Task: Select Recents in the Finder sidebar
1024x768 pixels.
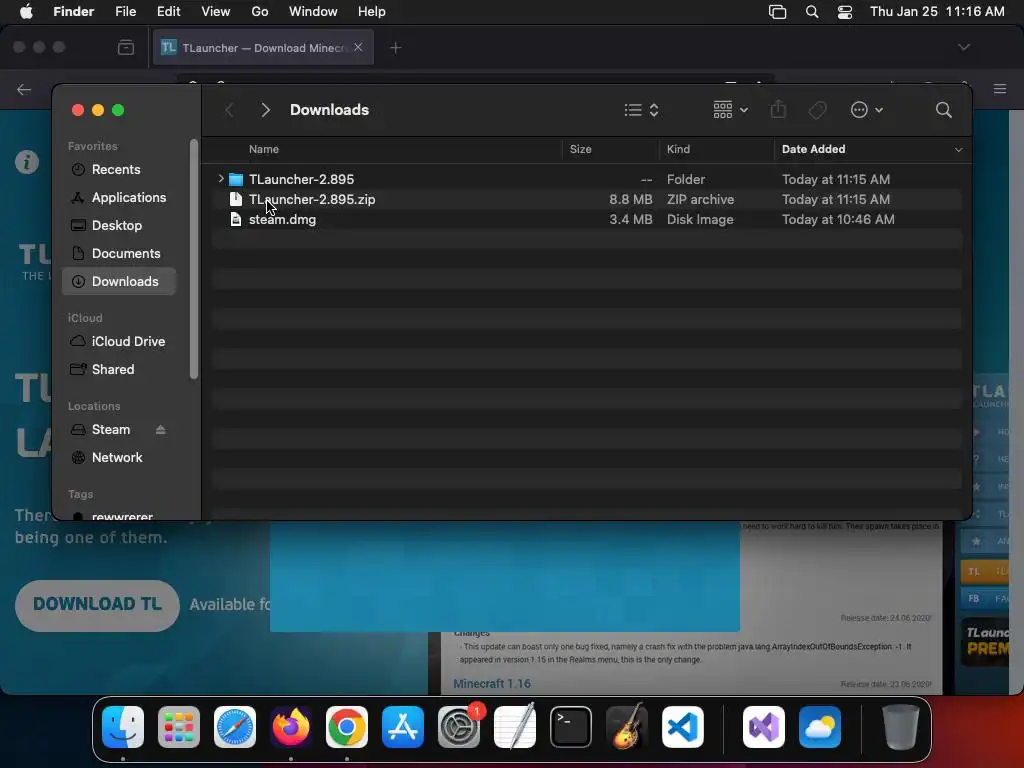Action: coord(119,170)
